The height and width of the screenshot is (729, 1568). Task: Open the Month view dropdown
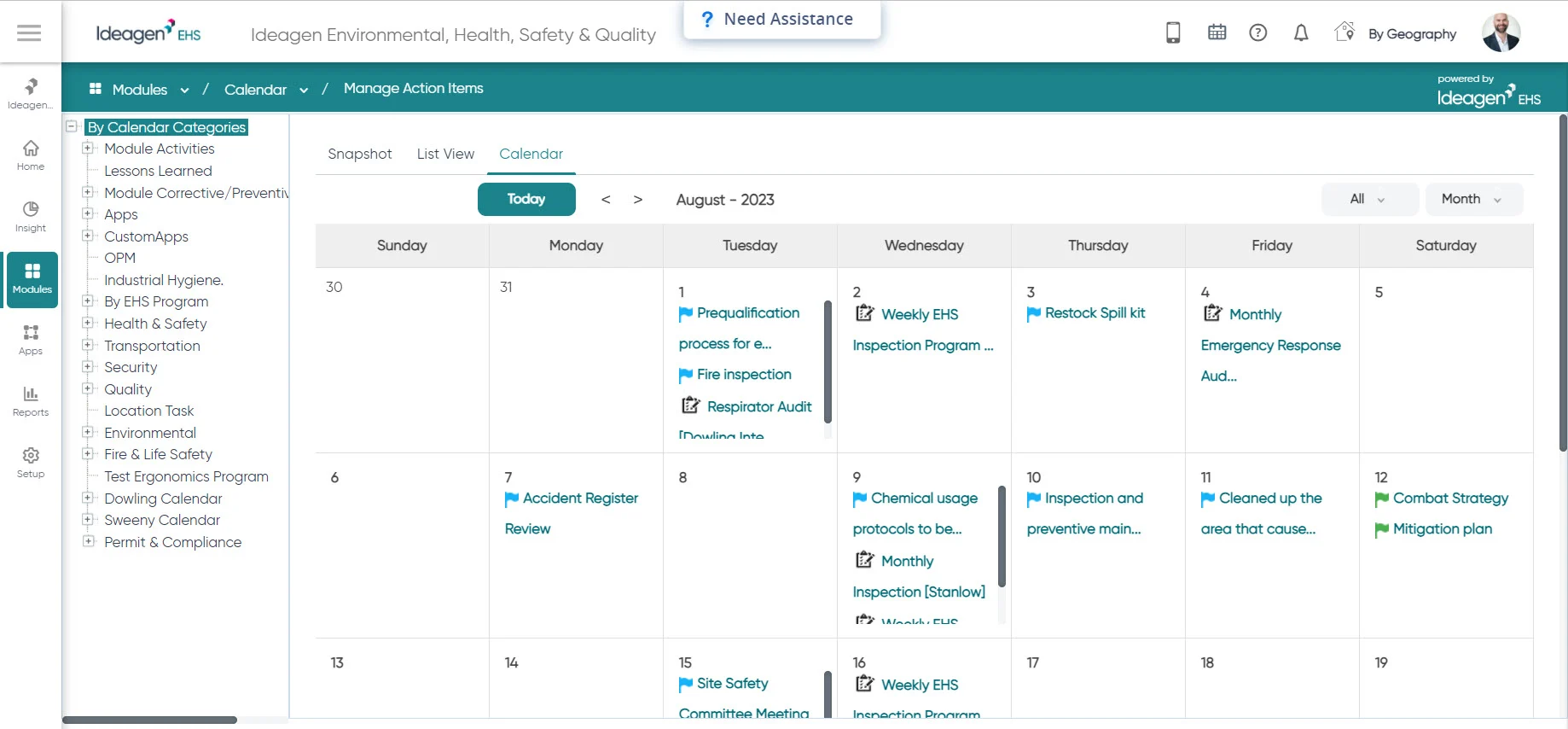[x=1474, y=199]
